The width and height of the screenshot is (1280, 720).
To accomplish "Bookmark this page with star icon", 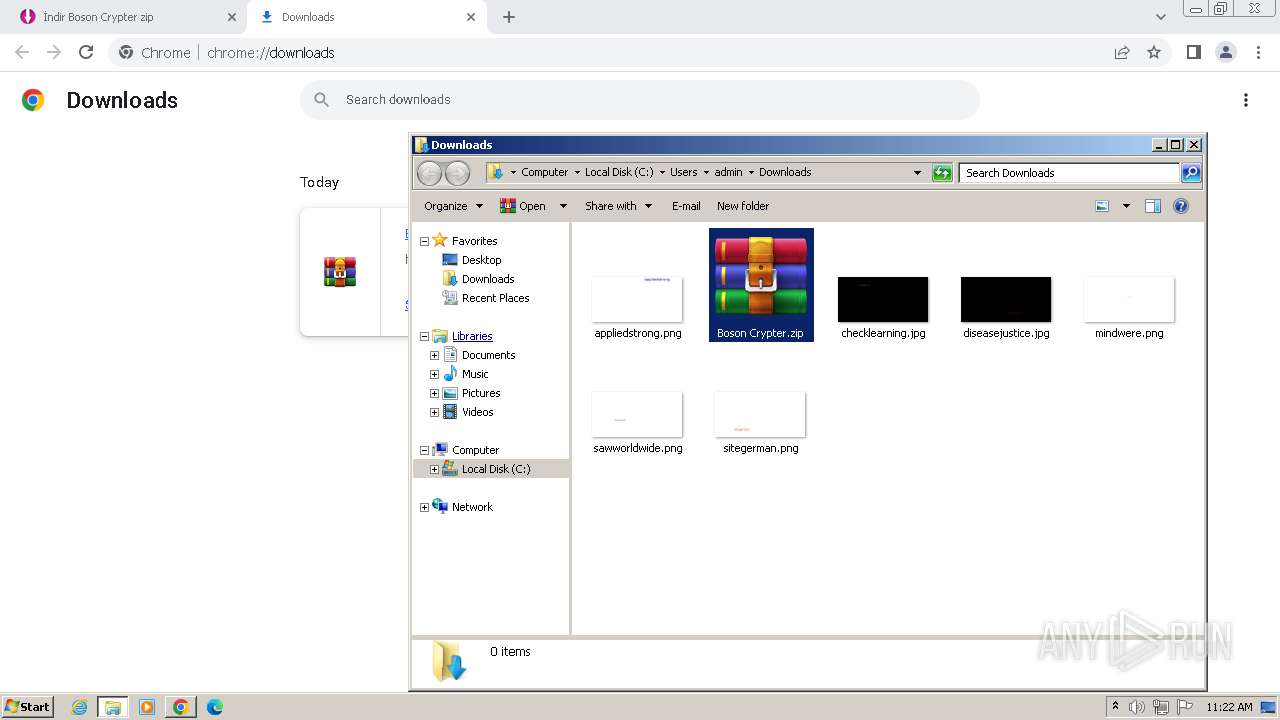I will click(1154, 52).
